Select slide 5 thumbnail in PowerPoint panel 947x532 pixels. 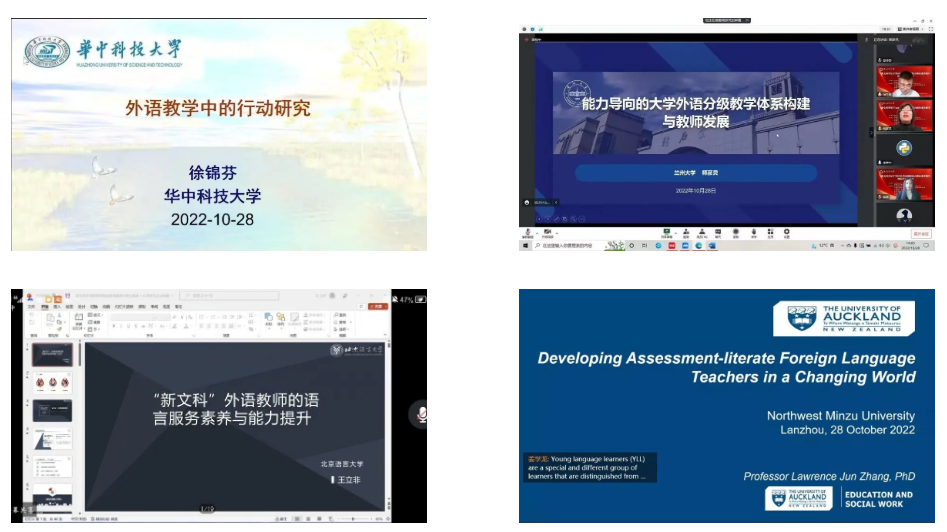[53, 467]
